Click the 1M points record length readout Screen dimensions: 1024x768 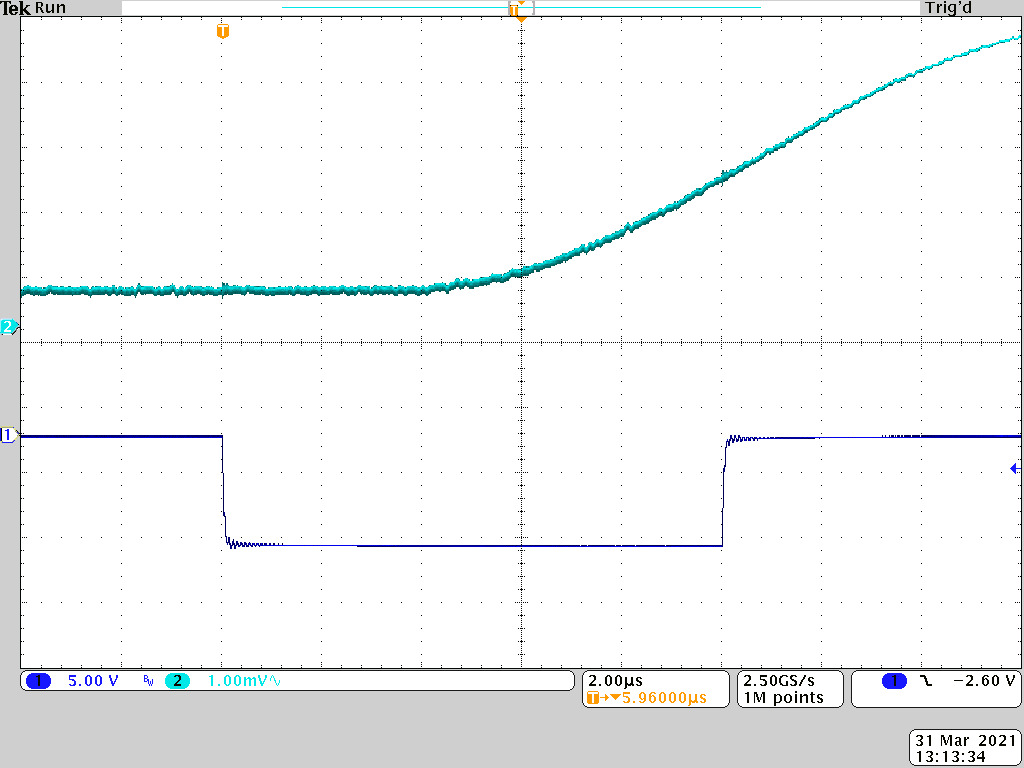pyautogui.click(x=783, y=697)
